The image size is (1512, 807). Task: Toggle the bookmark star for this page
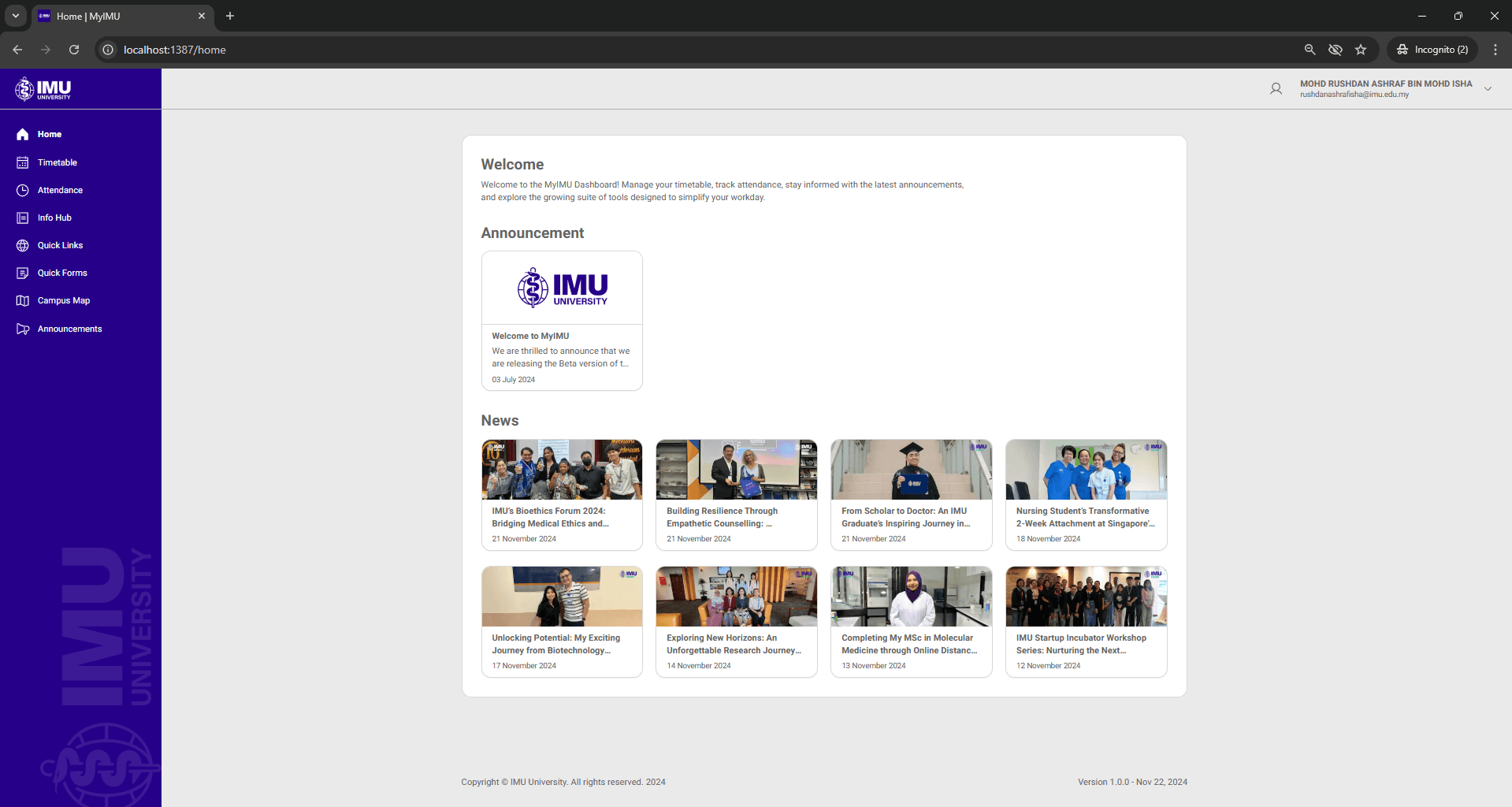[1361, 49]
